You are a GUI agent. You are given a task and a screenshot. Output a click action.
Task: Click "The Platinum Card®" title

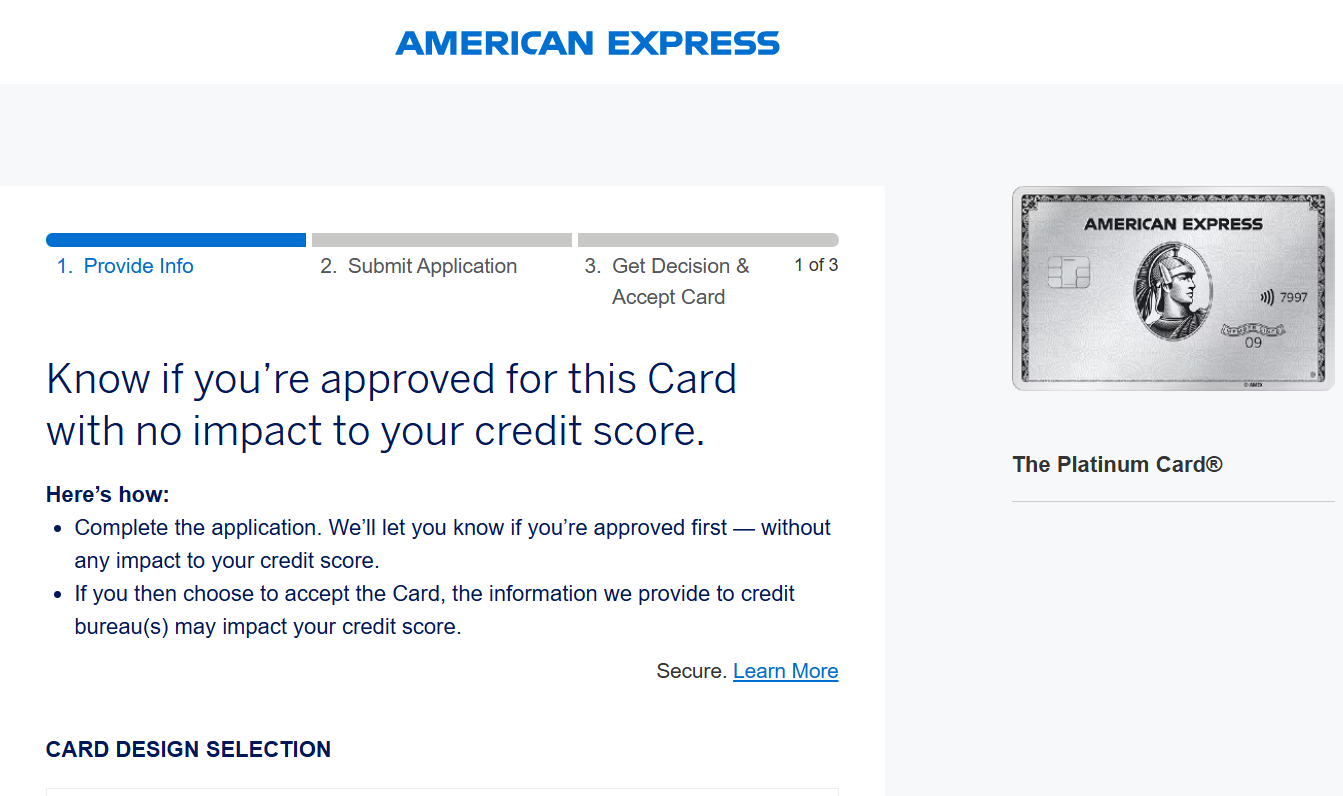point(1117,464)
